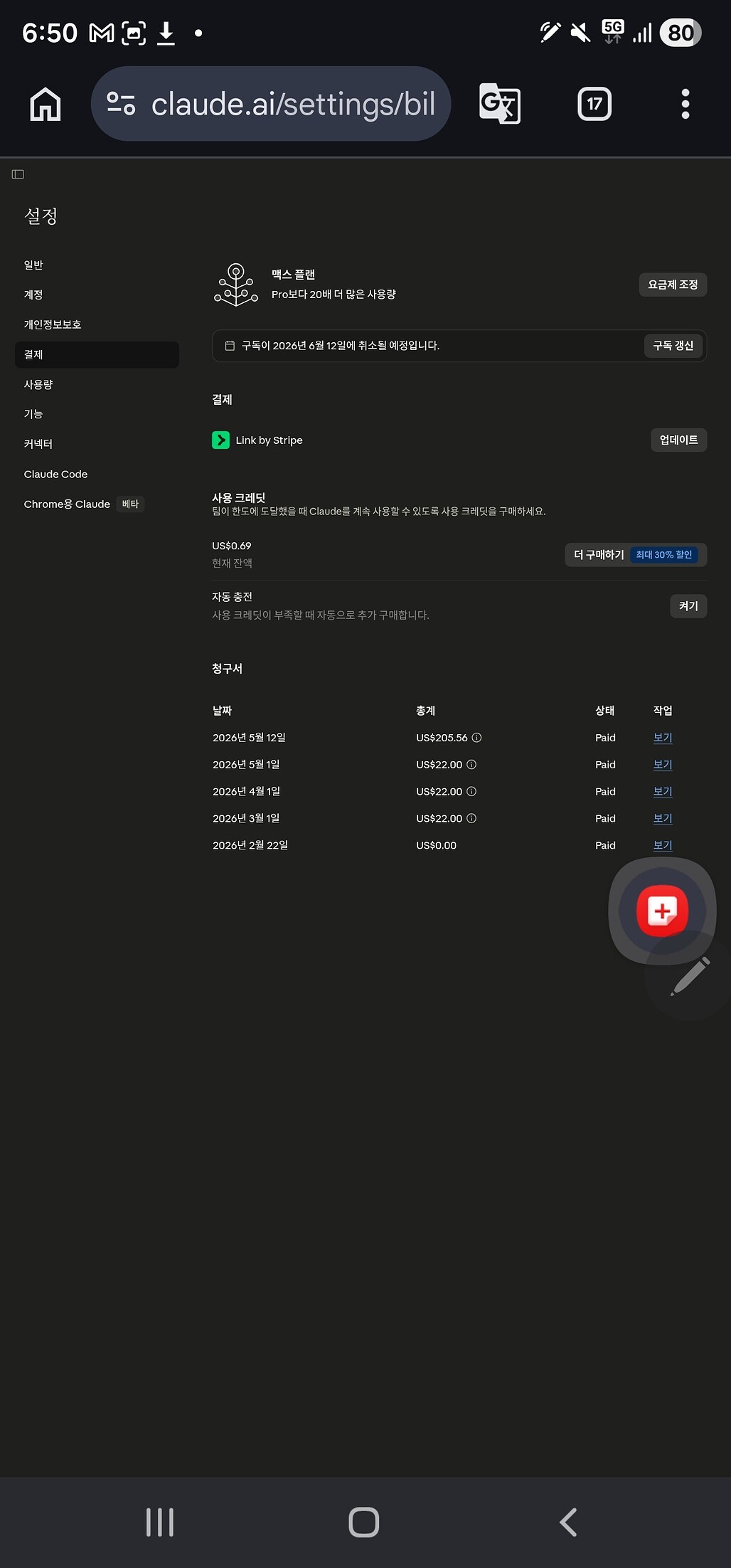The width and height of the screenshot is (731, 1568).
Task: Tap the battery indicator showing 80
Action: 681,33
